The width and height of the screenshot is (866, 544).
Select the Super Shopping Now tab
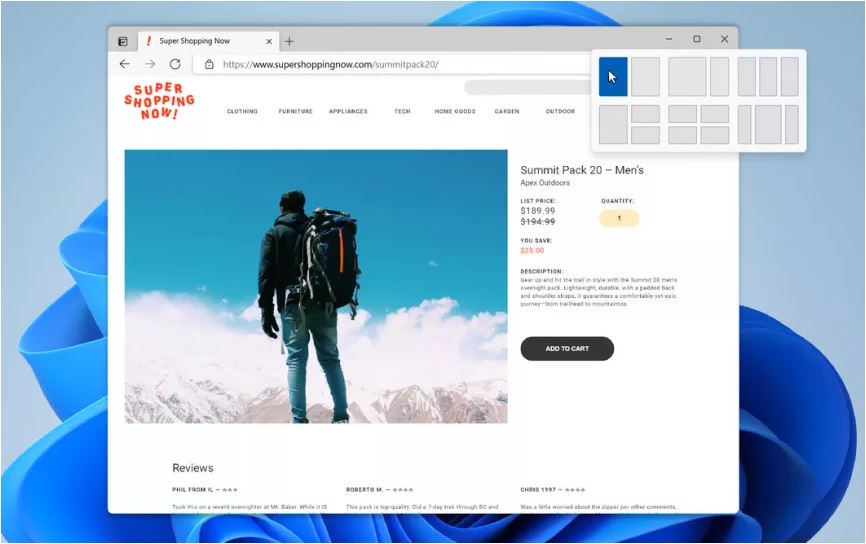pyautogui.click(x=200, y=41)
